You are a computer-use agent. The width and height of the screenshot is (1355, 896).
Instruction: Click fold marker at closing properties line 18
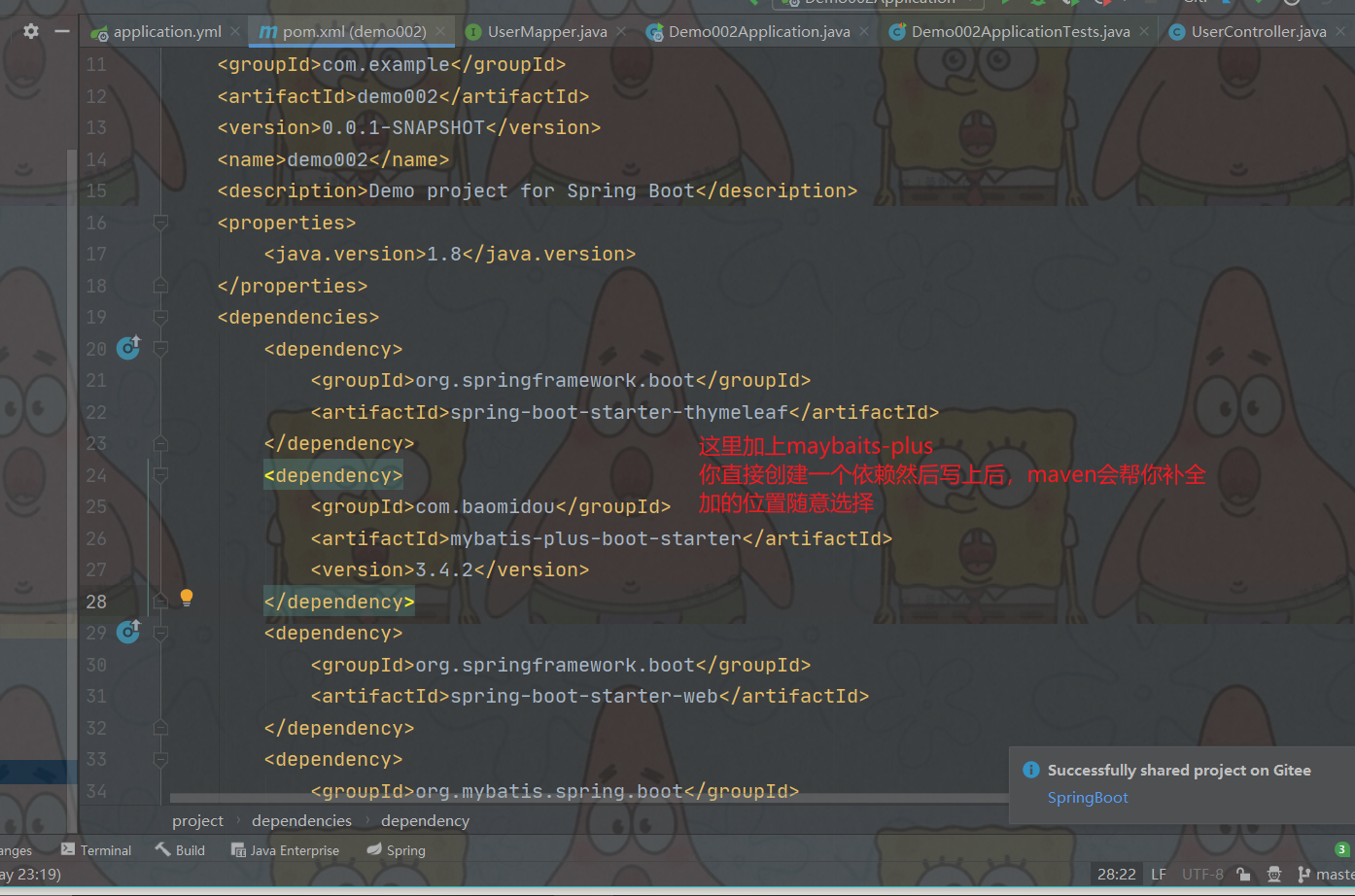pos(161,286)
